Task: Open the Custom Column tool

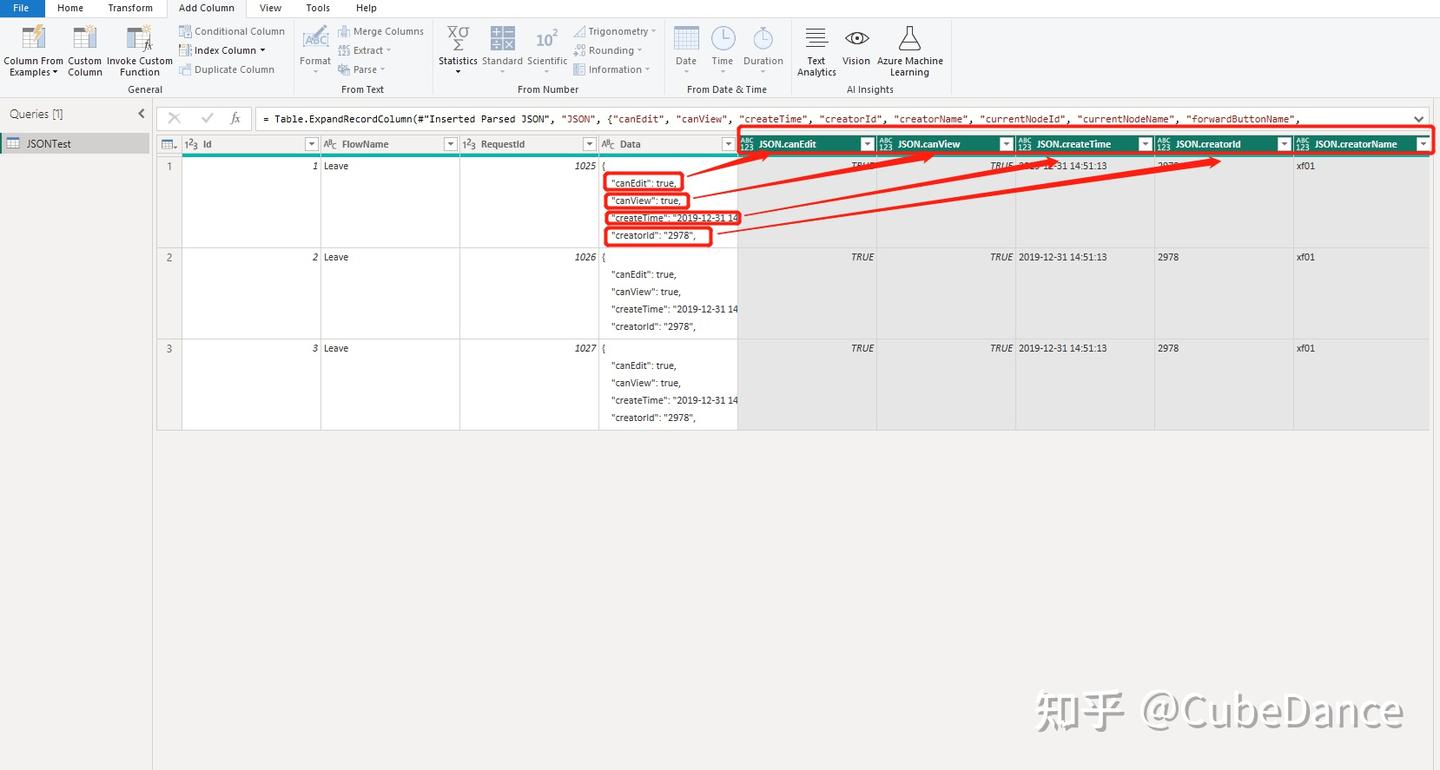Action: click(x=85, y=38)
